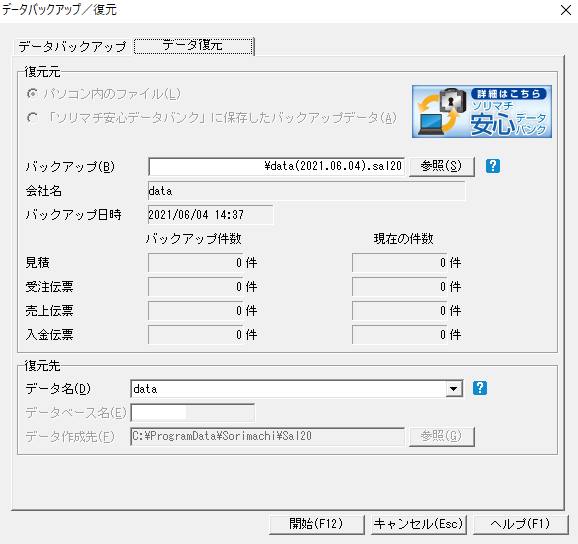Start the restore with 開始(F12)

(316, 524)
